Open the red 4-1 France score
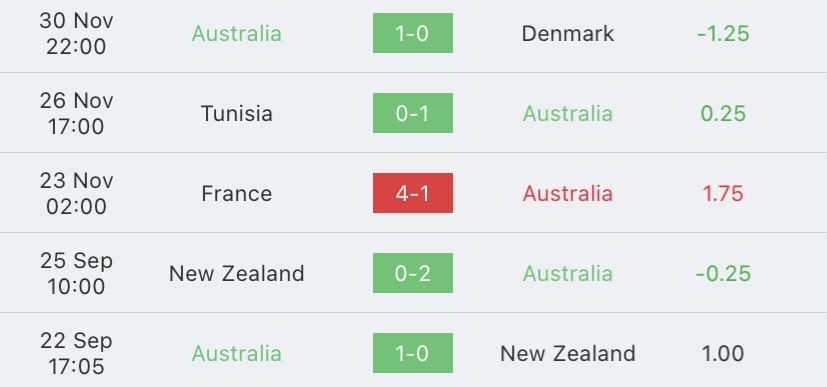Screen dimensions: 827x387 point(412,193)
